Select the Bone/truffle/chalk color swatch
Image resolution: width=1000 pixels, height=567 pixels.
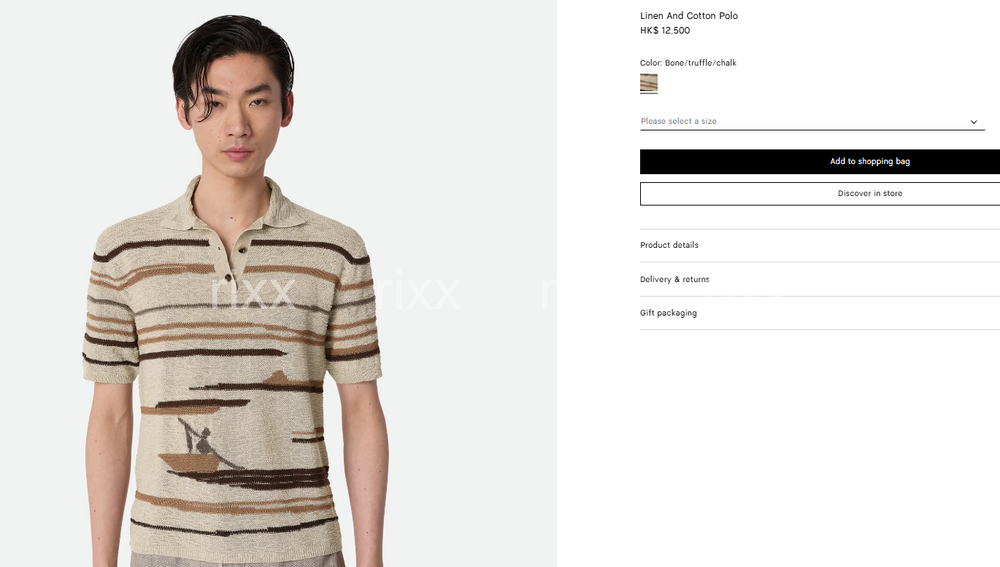[649, 84]
